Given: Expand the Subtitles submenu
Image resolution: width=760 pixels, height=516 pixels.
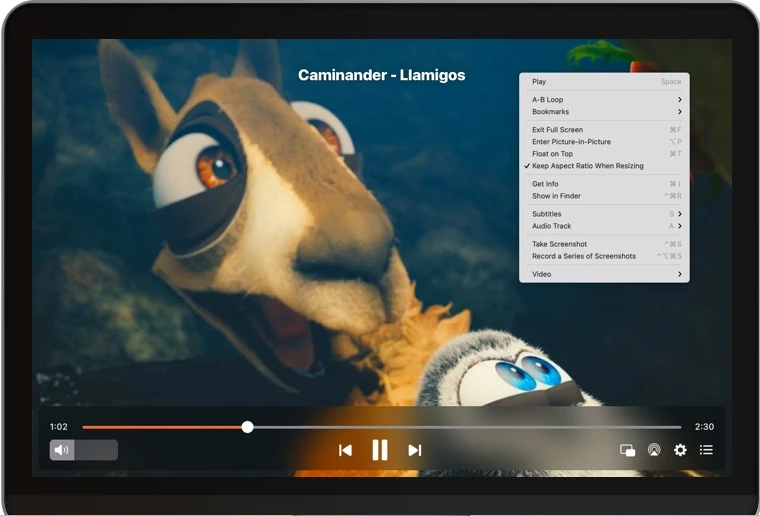Looking at the screenshot, I should tap(604, 214).
